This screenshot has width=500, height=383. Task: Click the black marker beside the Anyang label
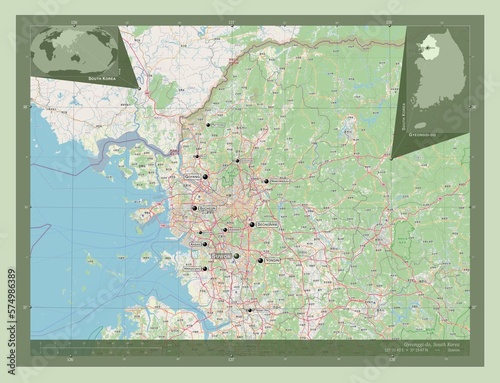225,230
